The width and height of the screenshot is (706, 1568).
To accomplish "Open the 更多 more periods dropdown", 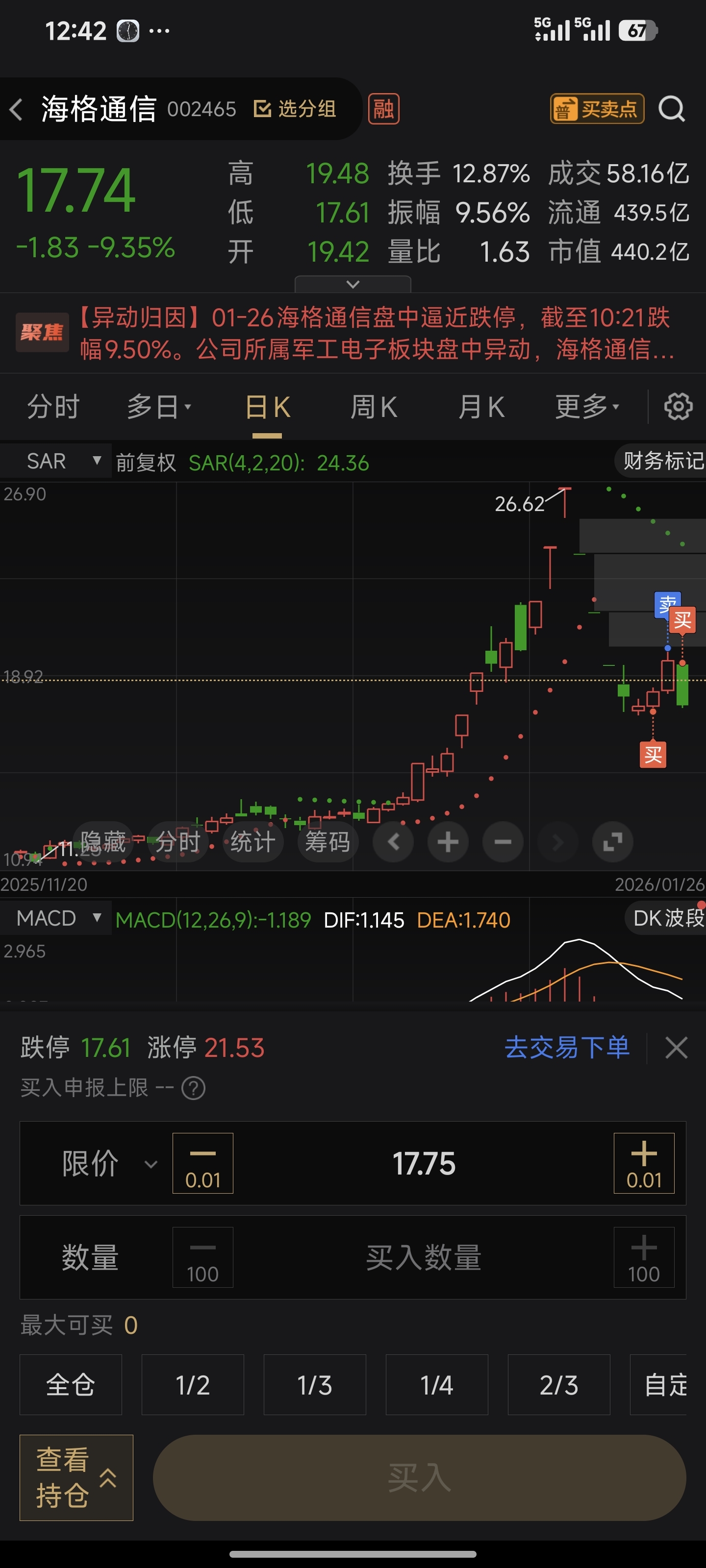I will point(587,407).
